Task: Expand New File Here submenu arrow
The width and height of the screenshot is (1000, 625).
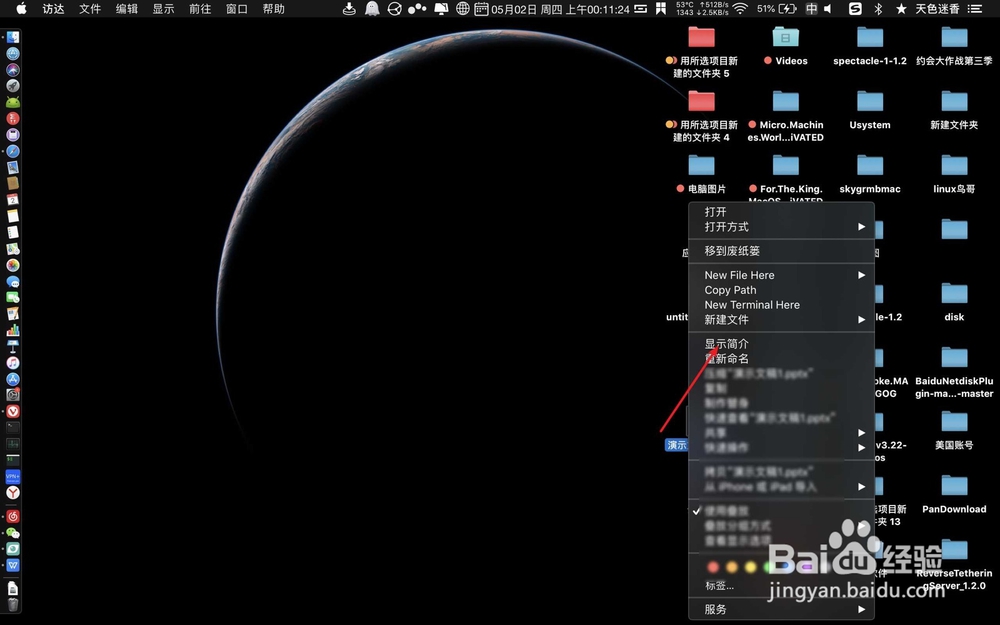Action: (x=861, y=275)
